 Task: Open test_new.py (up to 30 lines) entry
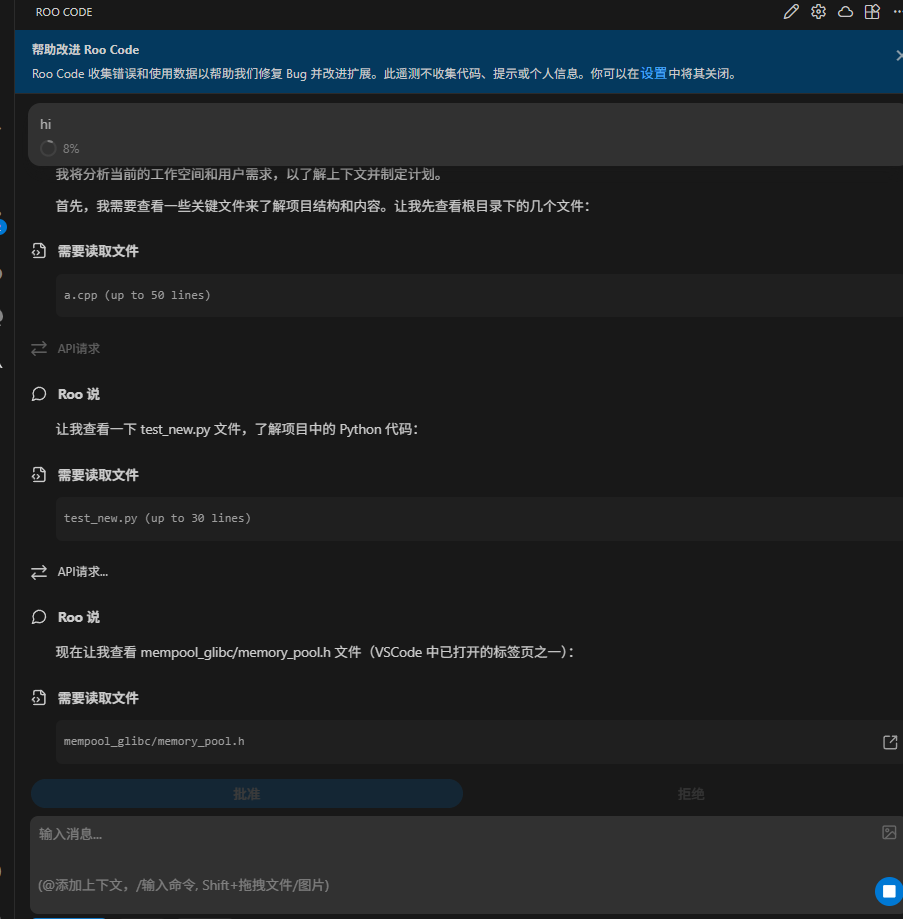479,519
